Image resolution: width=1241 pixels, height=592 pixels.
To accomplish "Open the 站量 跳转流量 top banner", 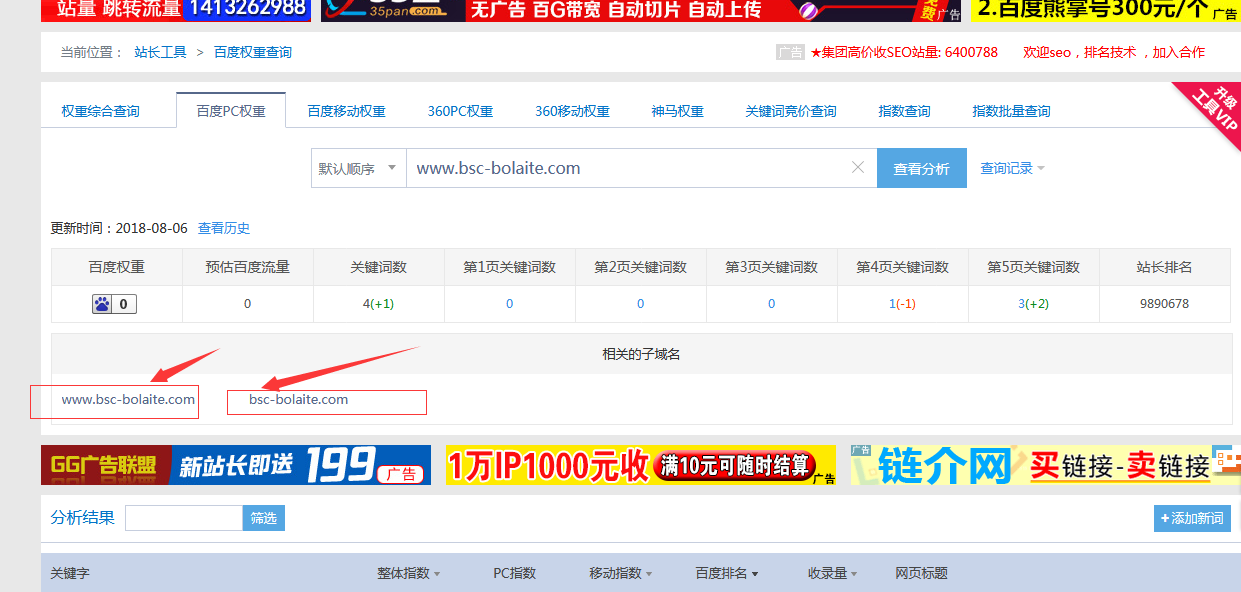I will point(176,10).
